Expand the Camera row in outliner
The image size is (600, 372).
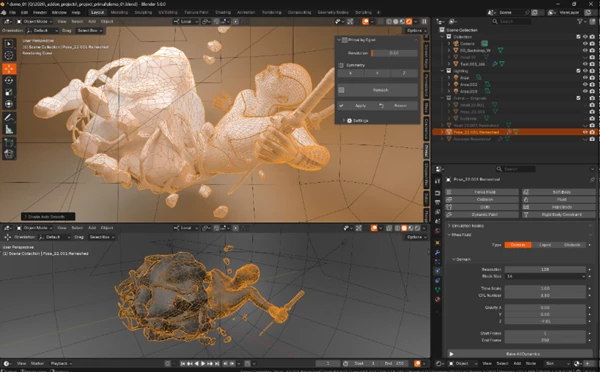(449, 44)
